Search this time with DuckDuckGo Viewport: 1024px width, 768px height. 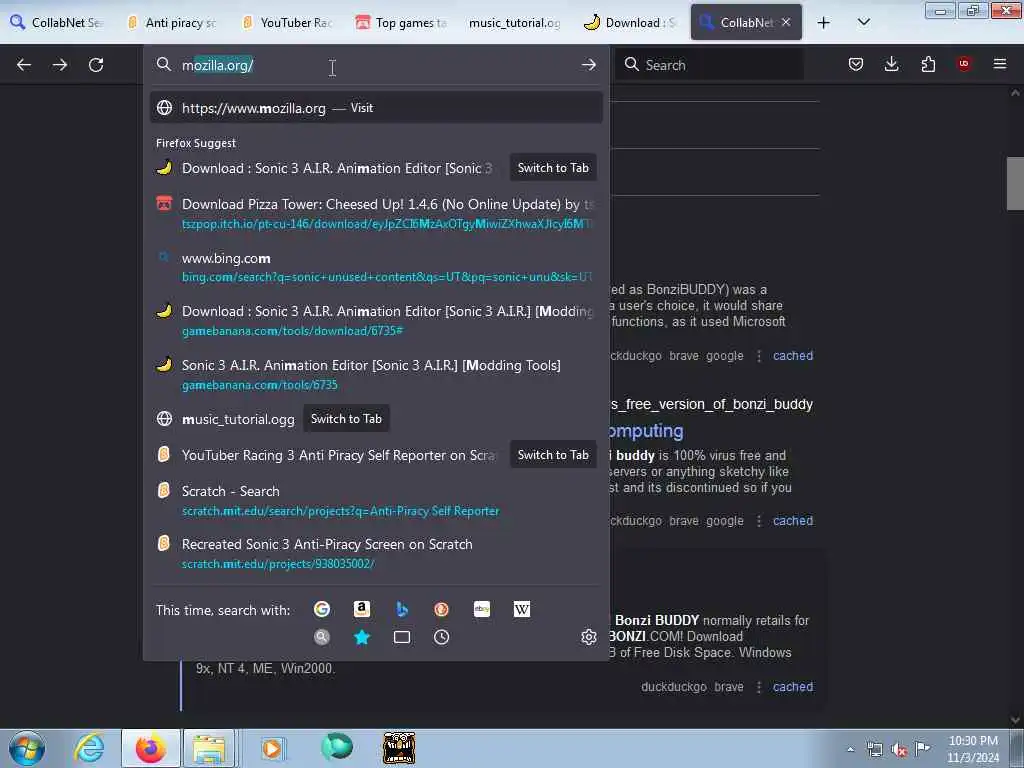pyautogui.click(x=441, y=609)
